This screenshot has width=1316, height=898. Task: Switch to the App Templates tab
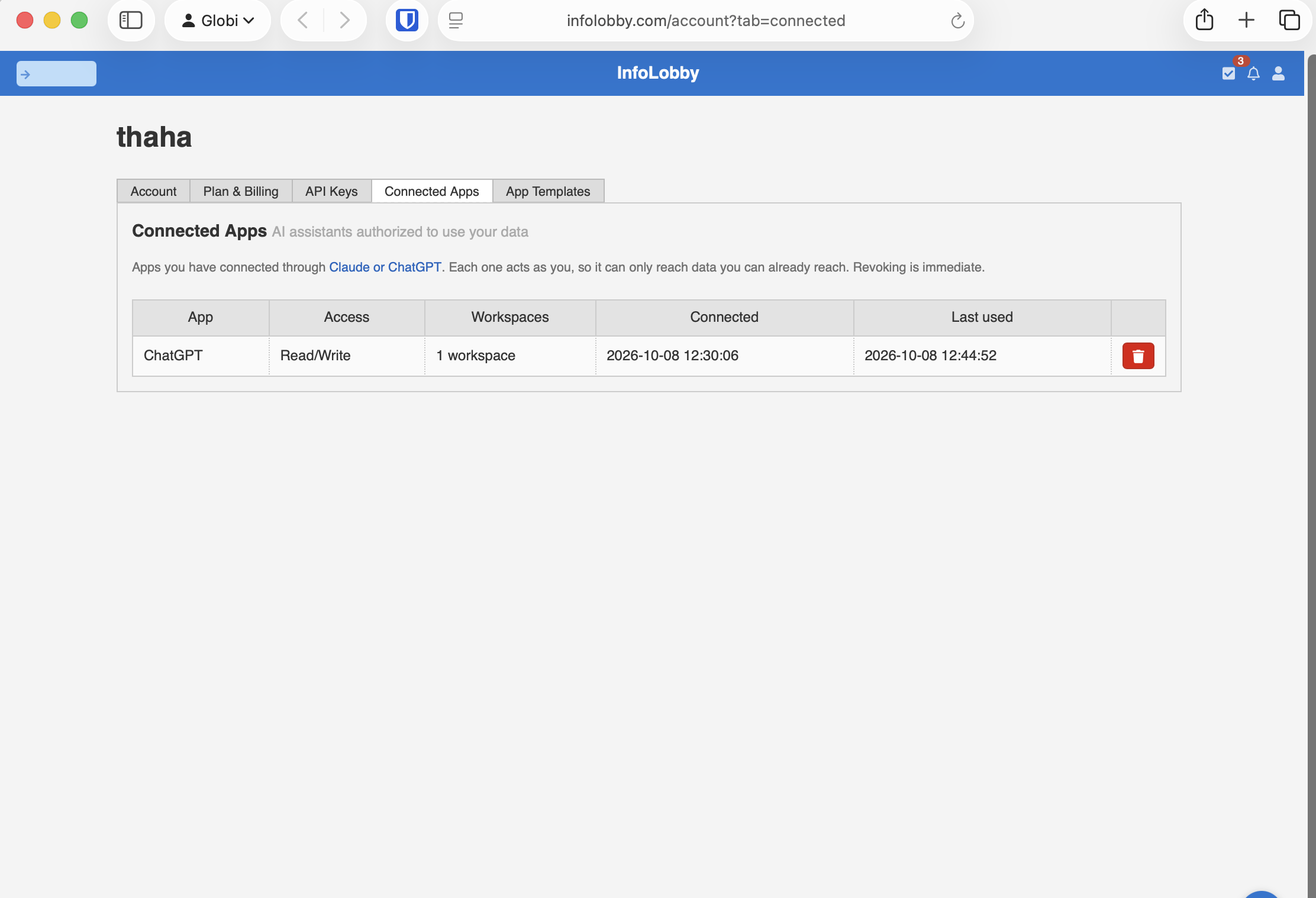[548, 191]
